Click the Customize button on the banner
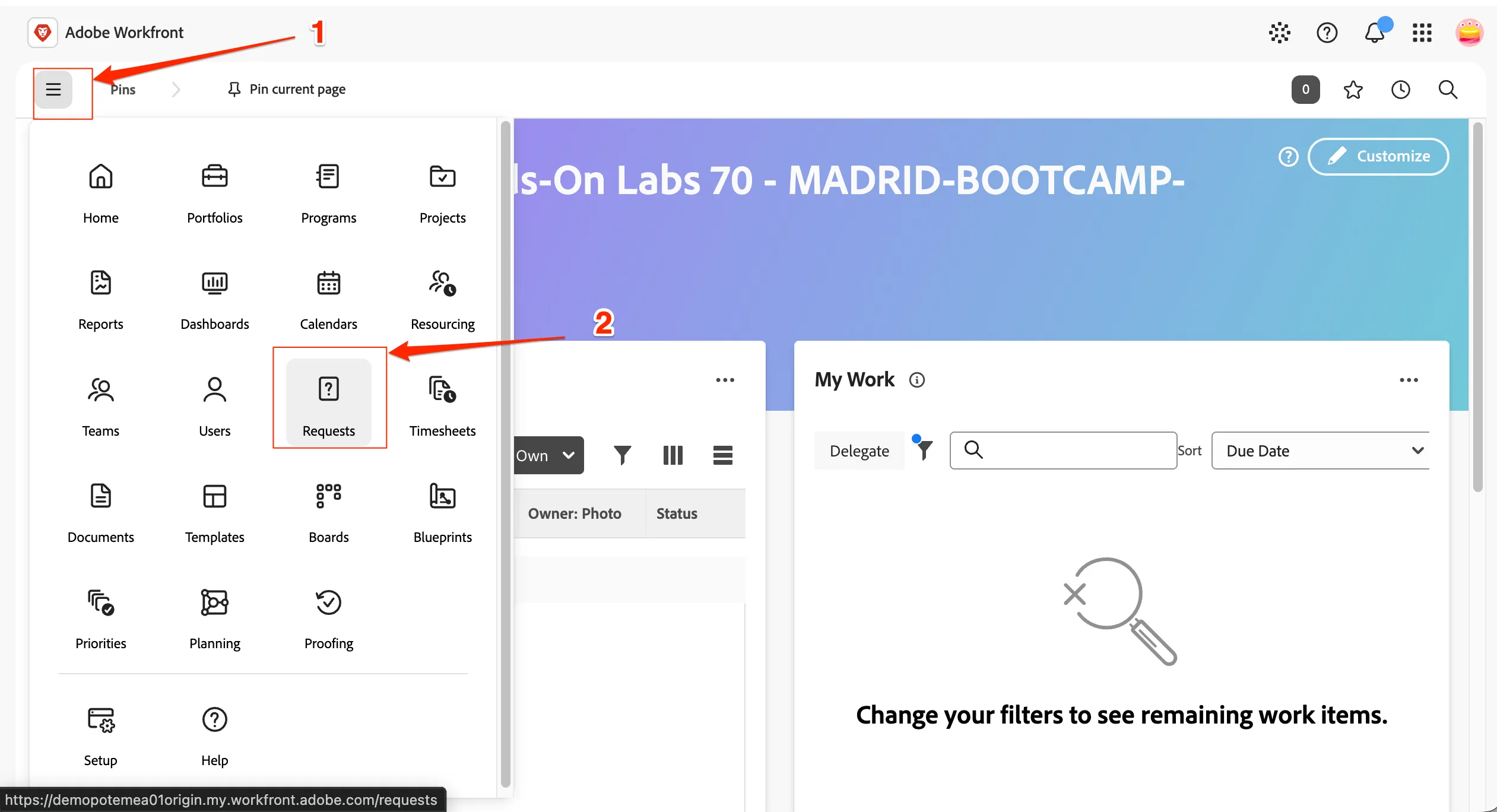Image resolution: width=1497 pixels, height=812 pixels. pos(1378,156)
